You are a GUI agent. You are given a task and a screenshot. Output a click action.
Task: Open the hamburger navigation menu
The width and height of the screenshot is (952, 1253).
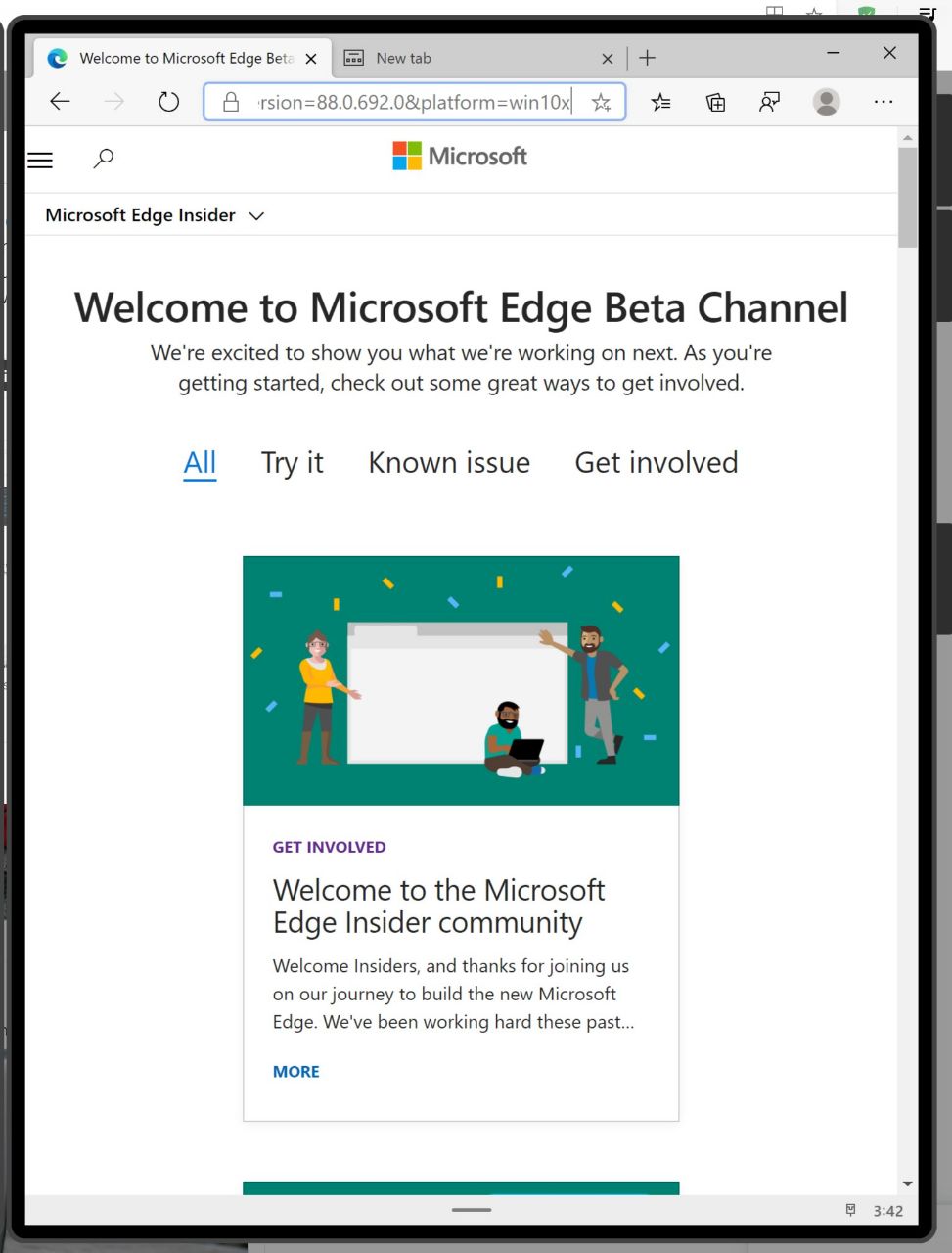[x=40, y=160]
